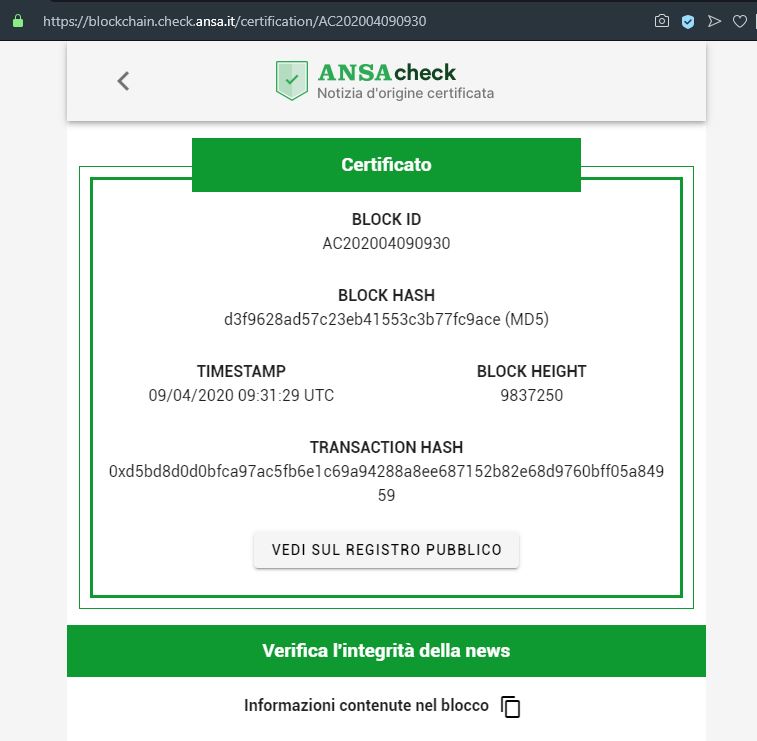Click the snapshot camera icon in address bar

point(662,21)
